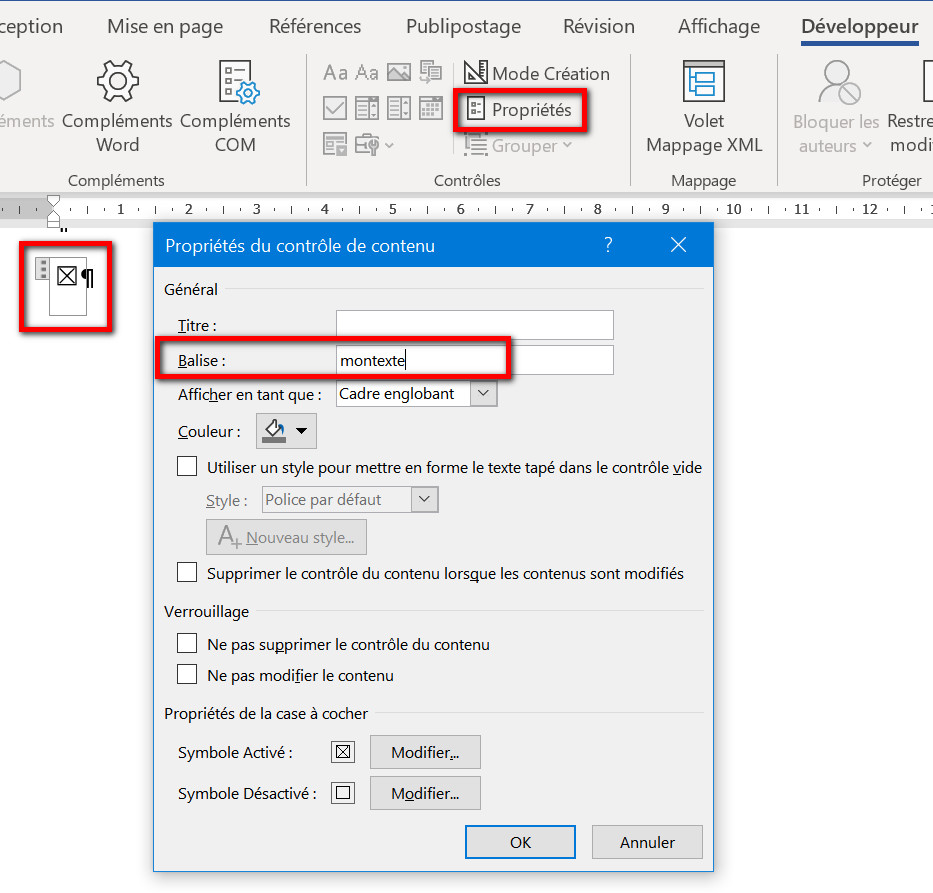The height and width of the screenshot is (893, 933).
Task: Open the Couleur fill color picker
Action: [287, 432]
